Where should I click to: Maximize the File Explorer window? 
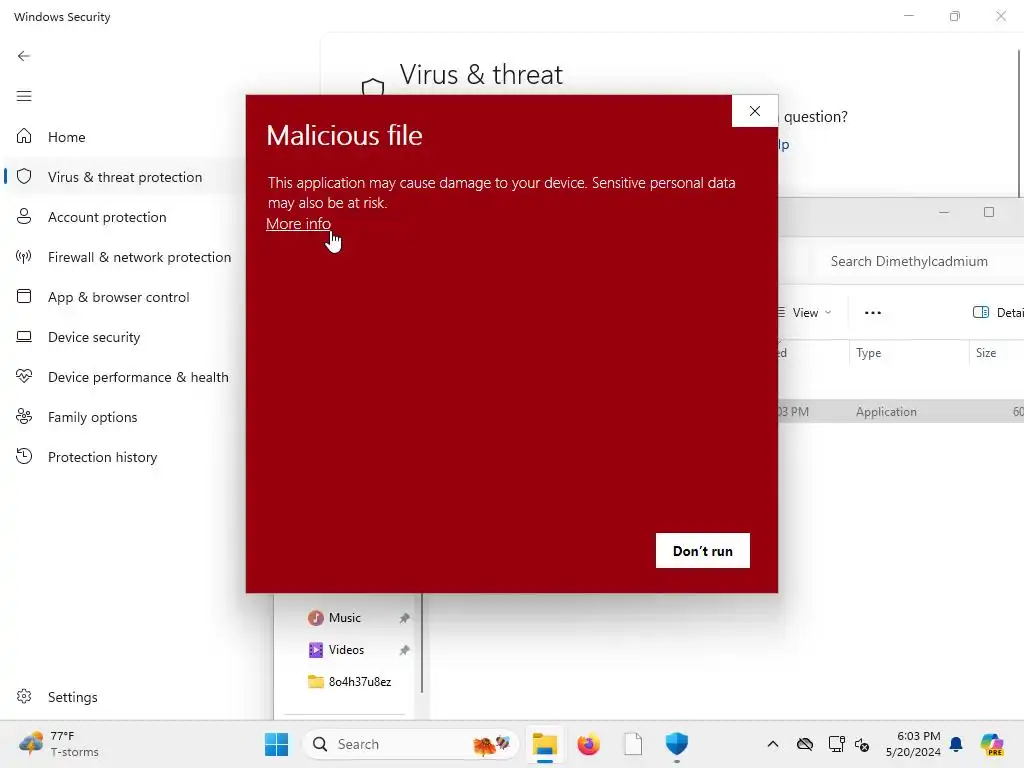point(989,212)
